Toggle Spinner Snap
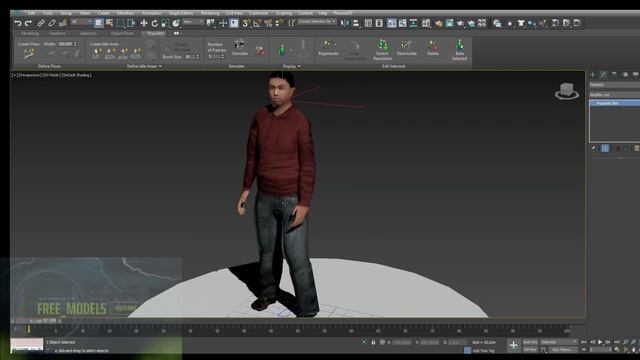 tap(279, 23)
